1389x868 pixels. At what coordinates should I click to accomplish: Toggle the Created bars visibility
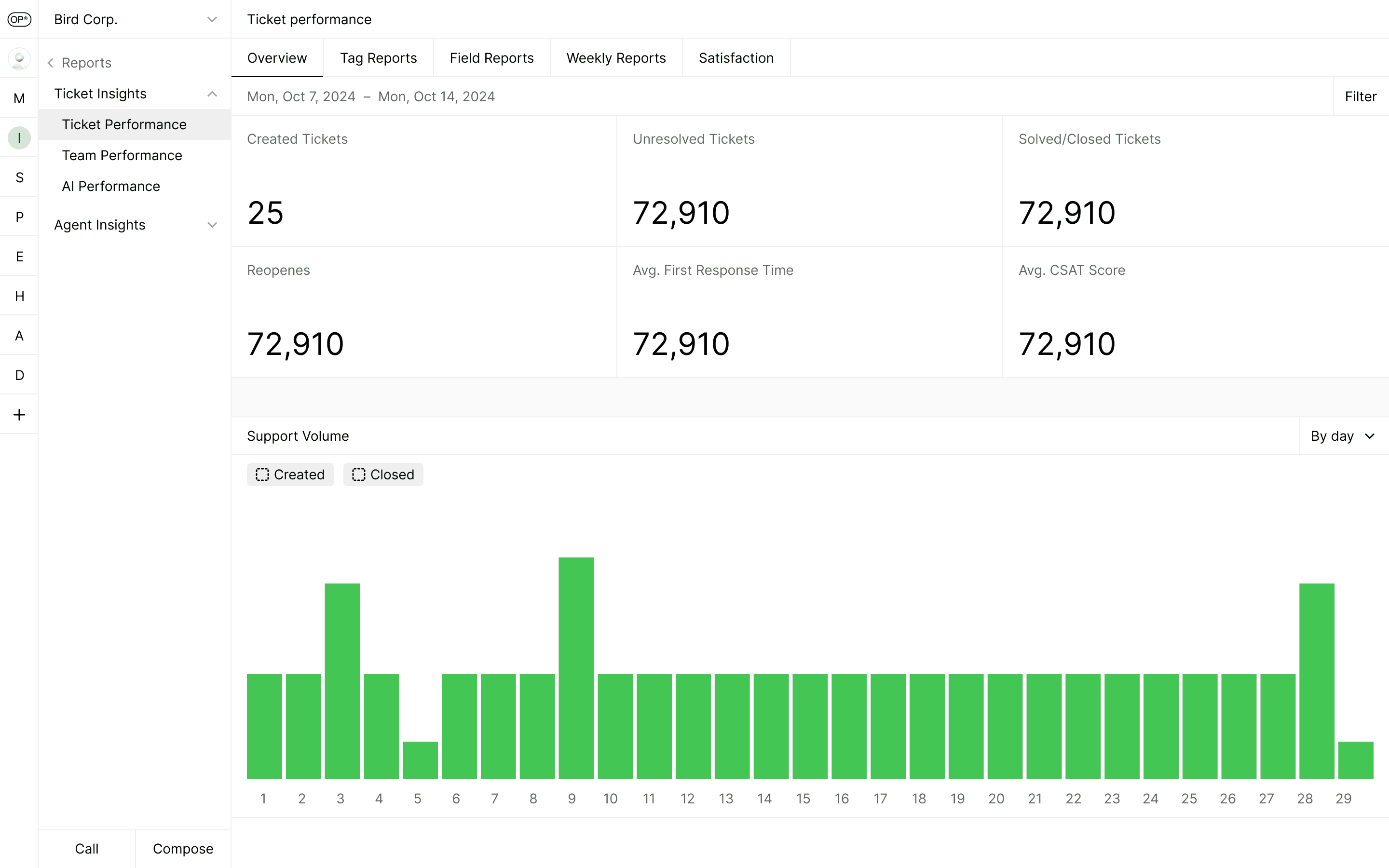(x=289, y=474)
